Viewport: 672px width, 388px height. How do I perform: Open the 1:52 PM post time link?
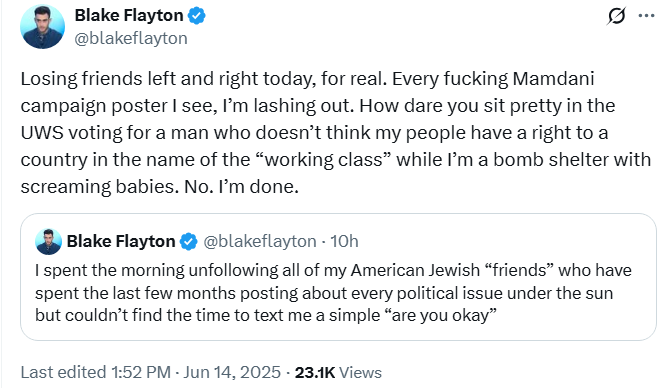point(141,372)
